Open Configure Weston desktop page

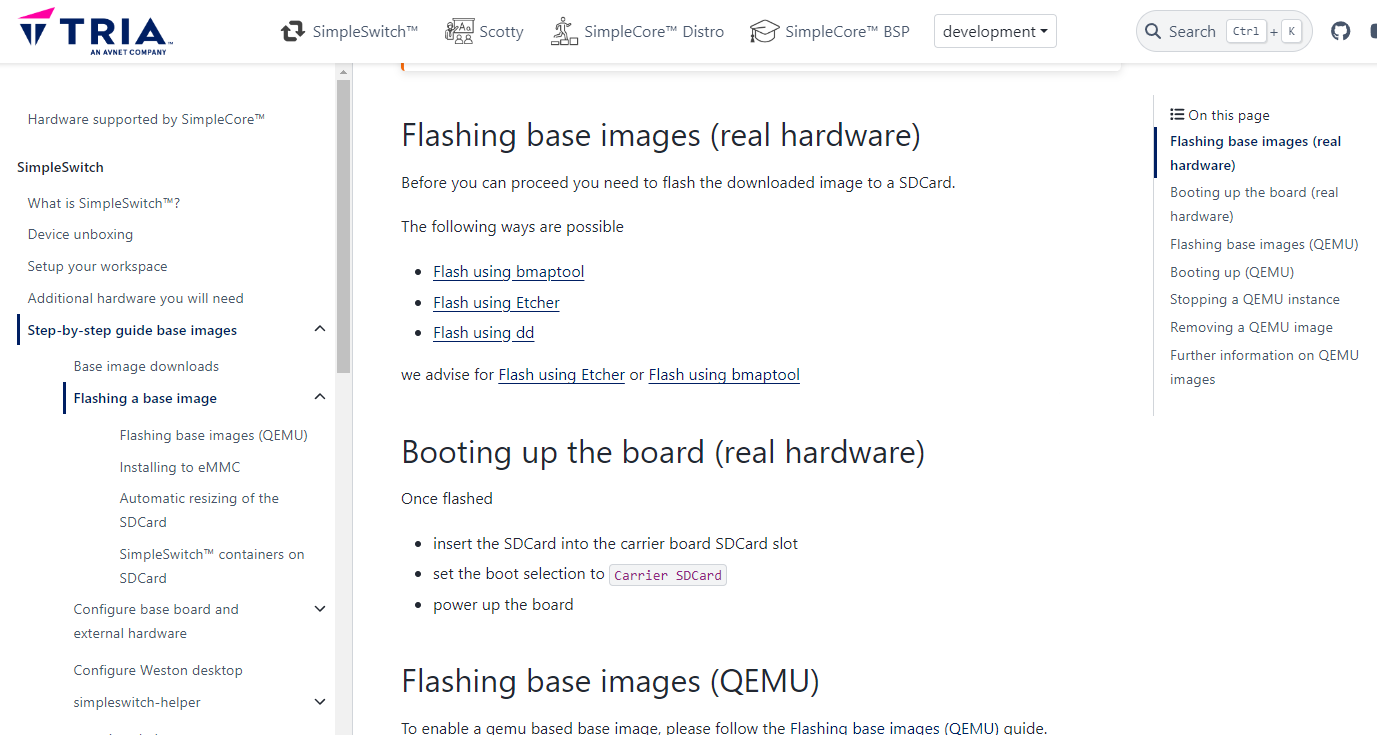click(158, 670)
